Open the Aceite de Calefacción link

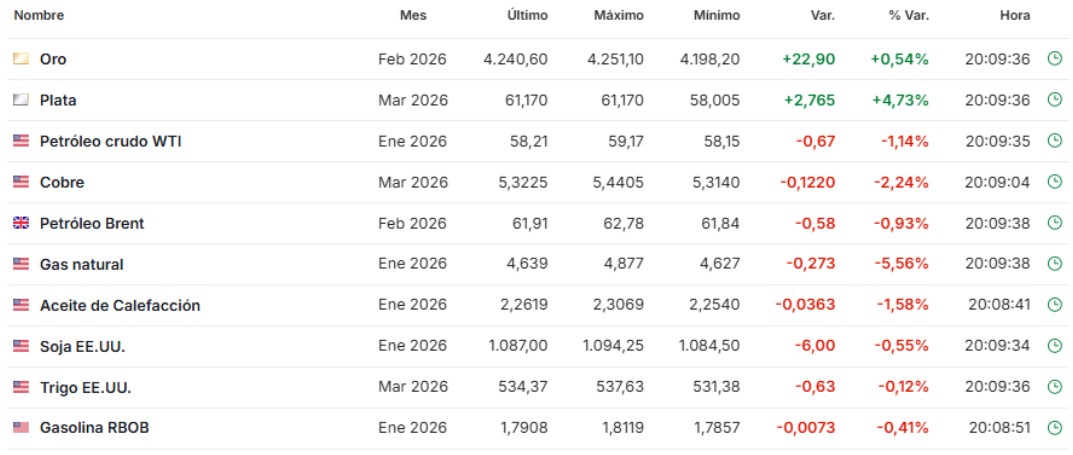(x=120, y=305)
